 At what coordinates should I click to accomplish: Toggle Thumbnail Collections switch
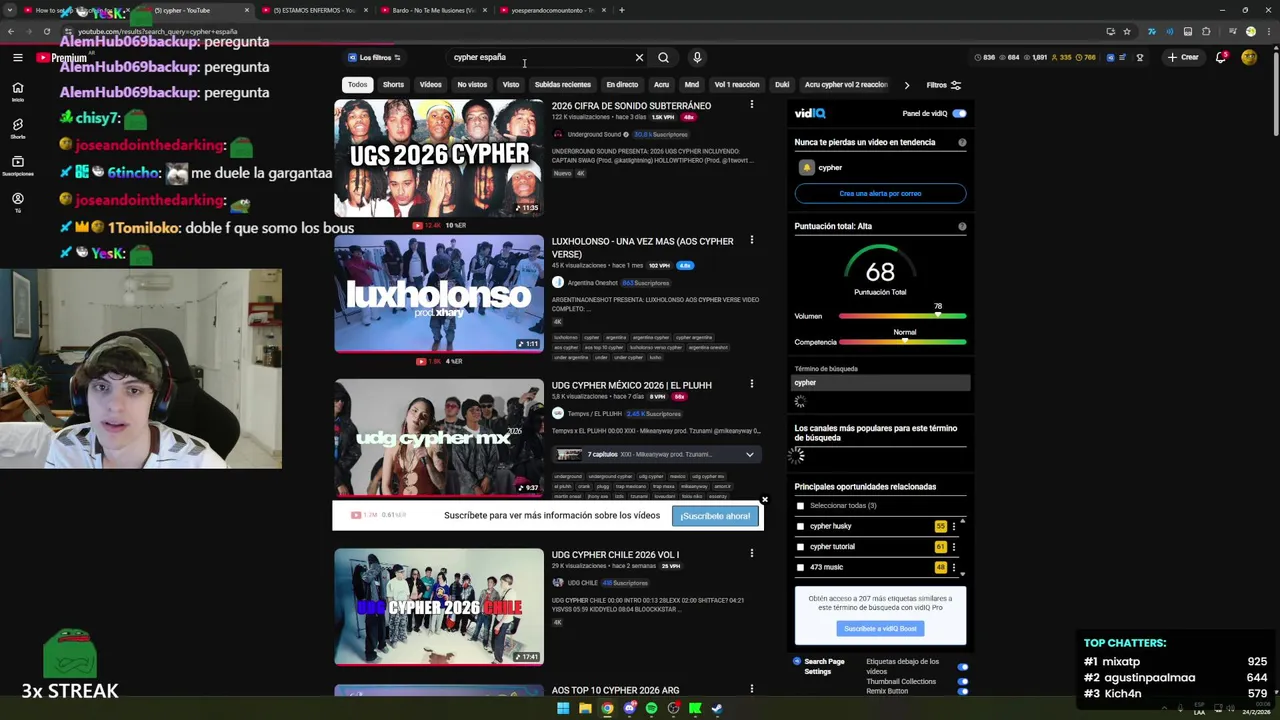(963, 682)
